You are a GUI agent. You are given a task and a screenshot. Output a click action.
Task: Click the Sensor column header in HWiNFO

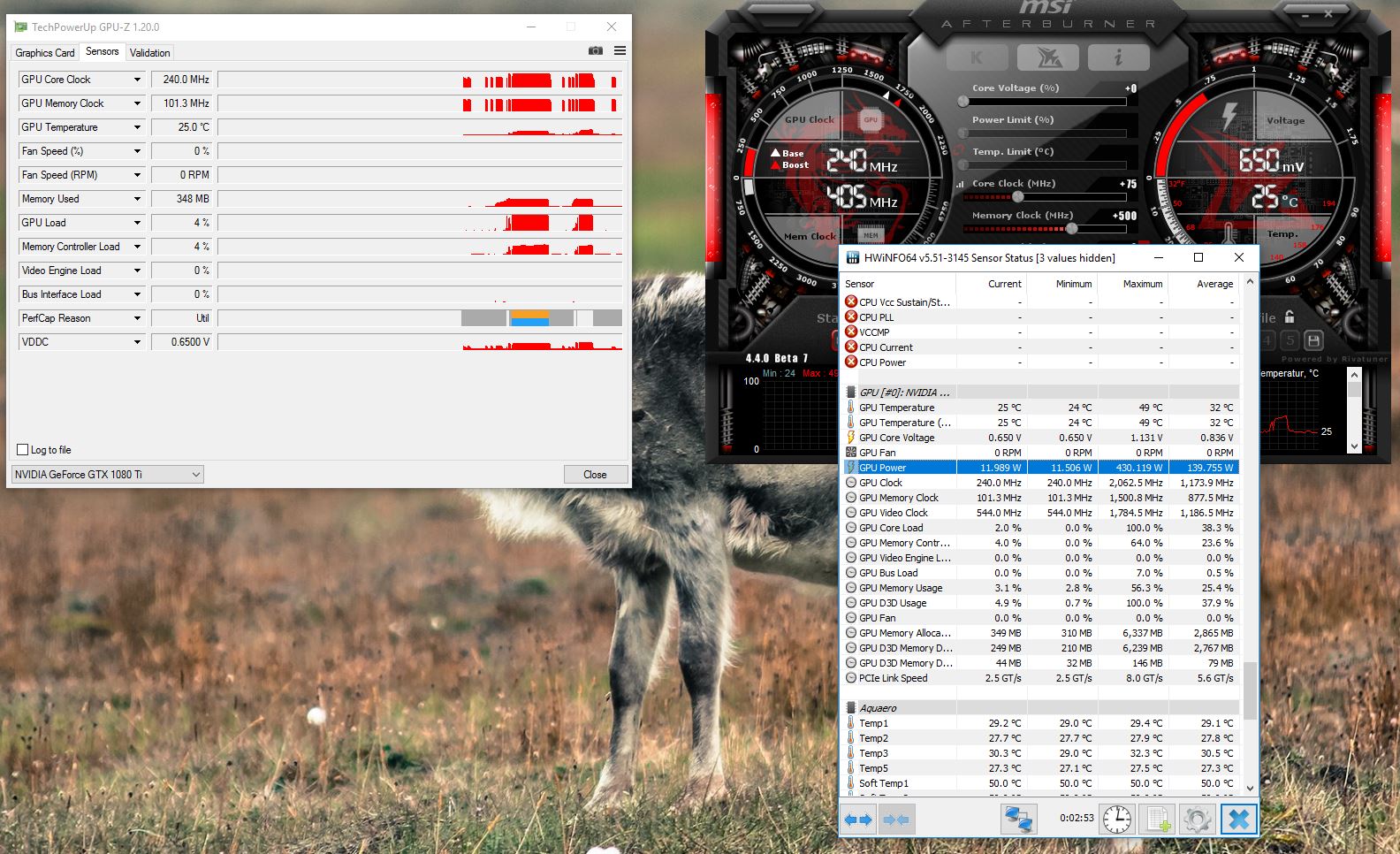coord(898,284)
